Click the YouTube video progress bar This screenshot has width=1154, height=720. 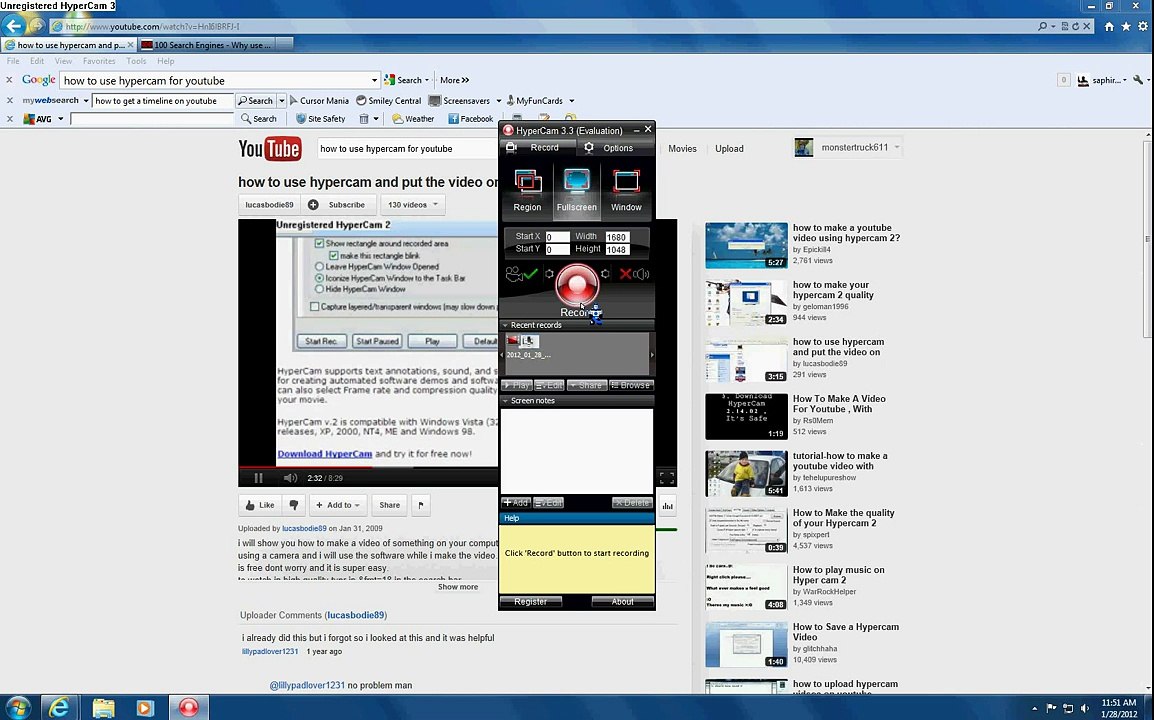click(x=368, y=467)
